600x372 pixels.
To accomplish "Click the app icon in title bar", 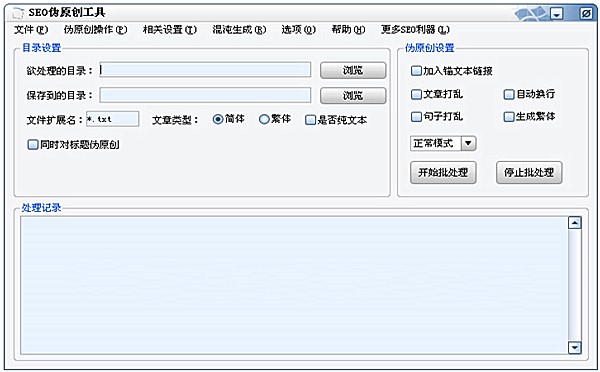I will [x=18, y=13].
